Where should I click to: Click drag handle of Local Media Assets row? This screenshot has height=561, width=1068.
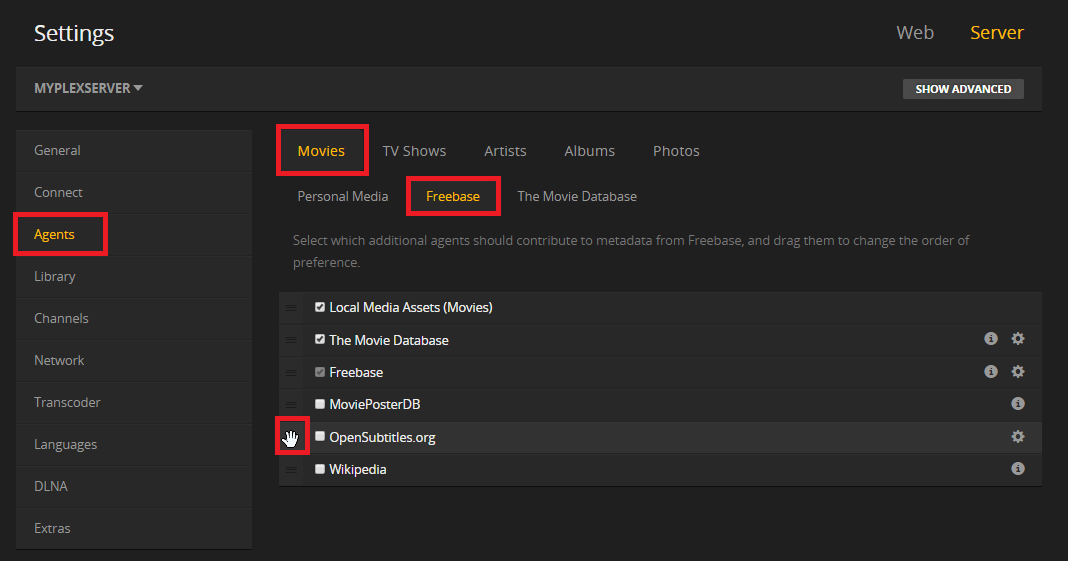coord(290,308)
